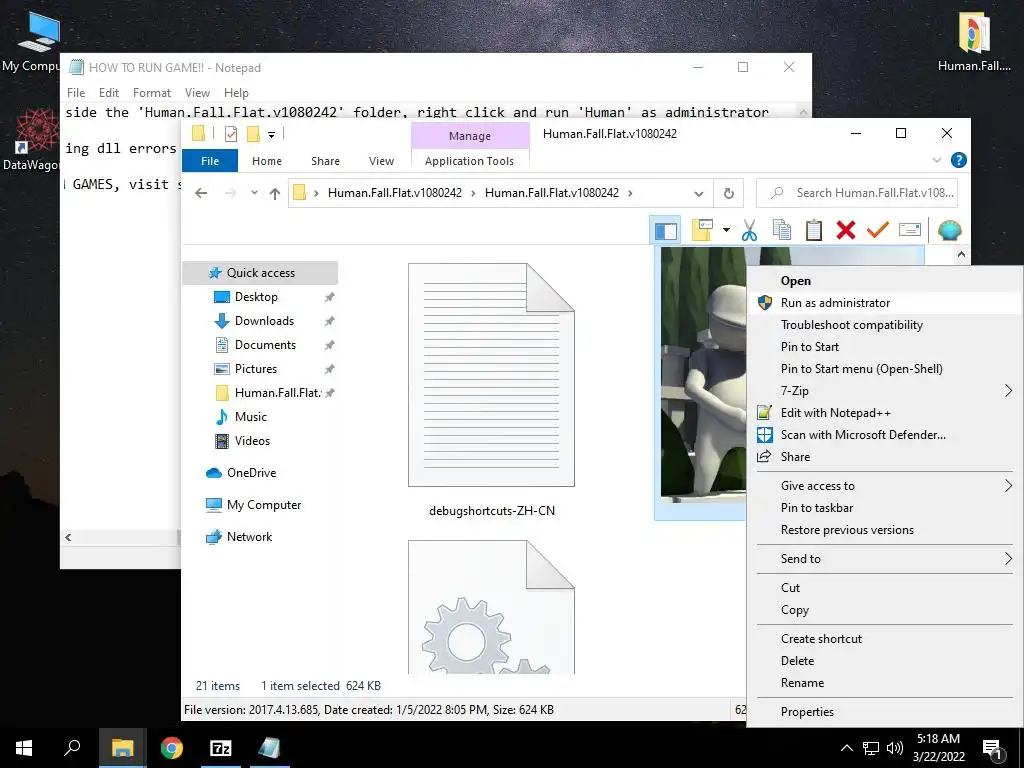Viewport: 1024px width, 768px height.
Task: Expand the Give access to submenu
Action: click(x=884, y=486)
